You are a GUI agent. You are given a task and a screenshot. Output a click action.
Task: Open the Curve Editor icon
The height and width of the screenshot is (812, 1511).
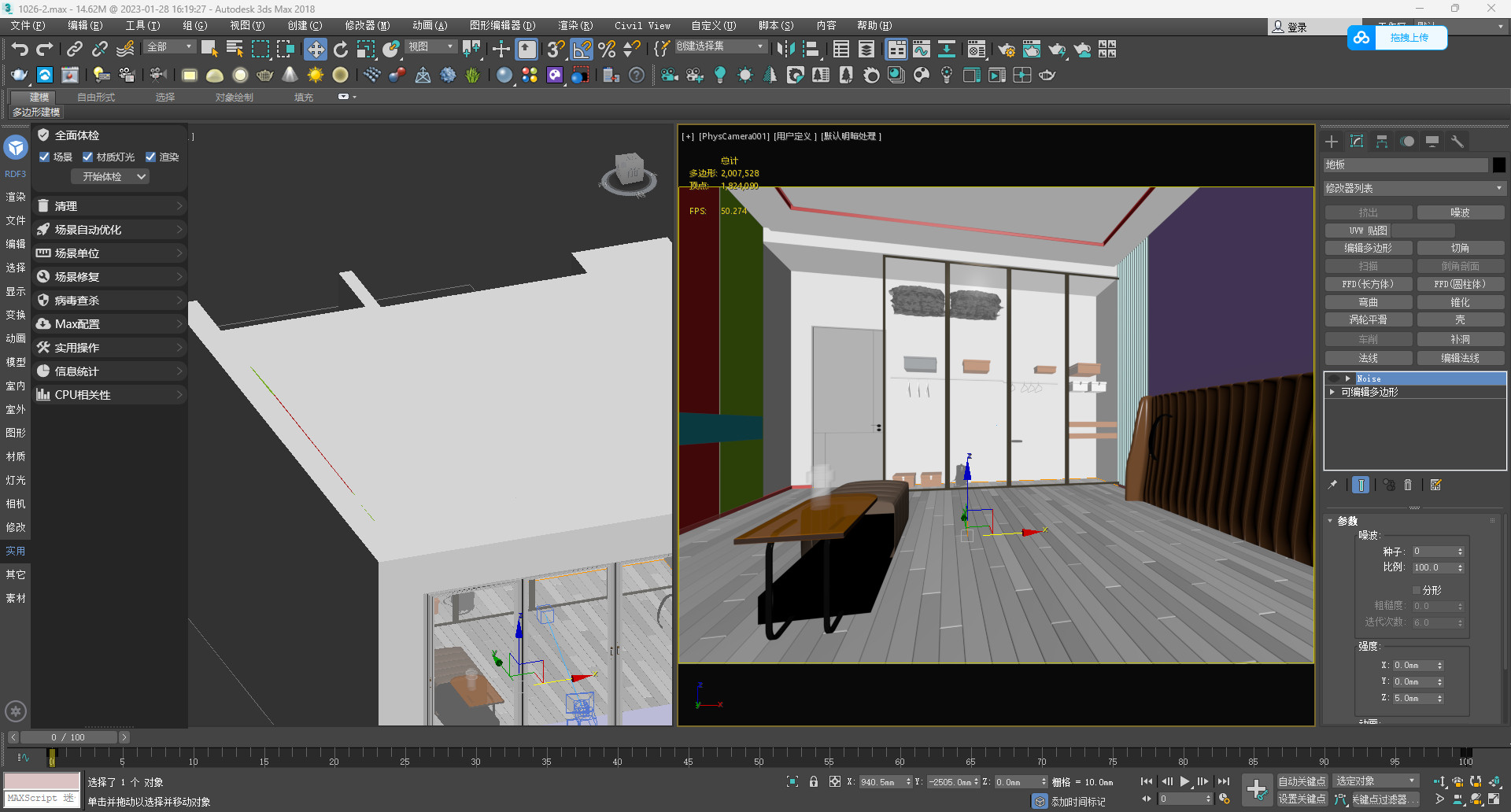(x=922, y=50)
